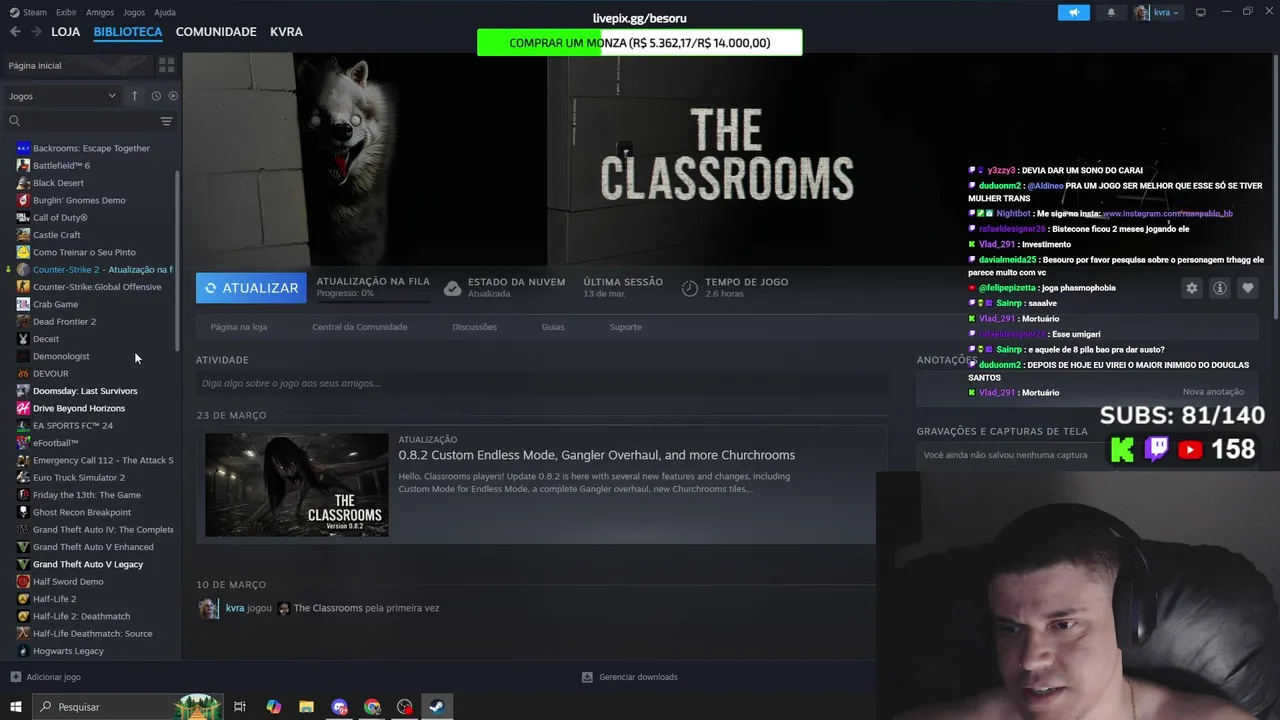Open the Windows Start menu

(x=15, y=707)
